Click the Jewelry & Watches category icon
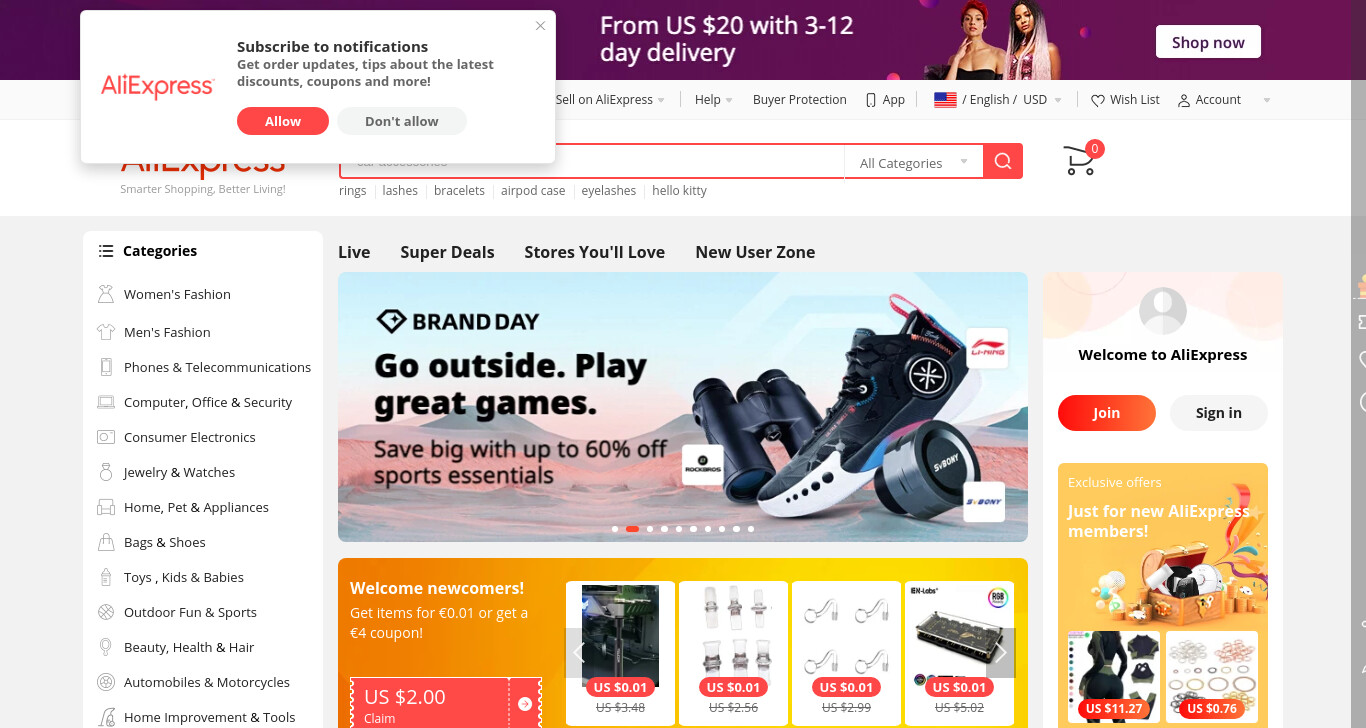Viewport: 1366px width, 728px height. tap(106, 472)
